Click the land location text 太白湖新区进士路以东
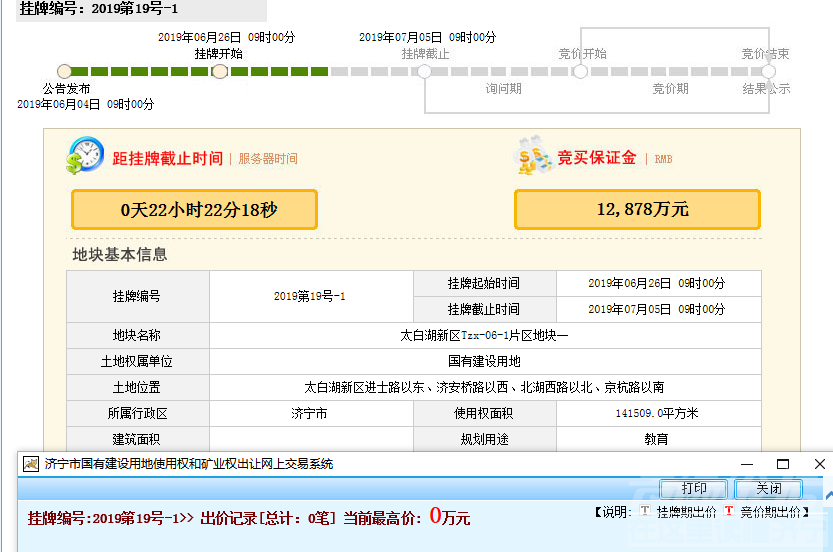The image size is (833, 552). (485, 387)
